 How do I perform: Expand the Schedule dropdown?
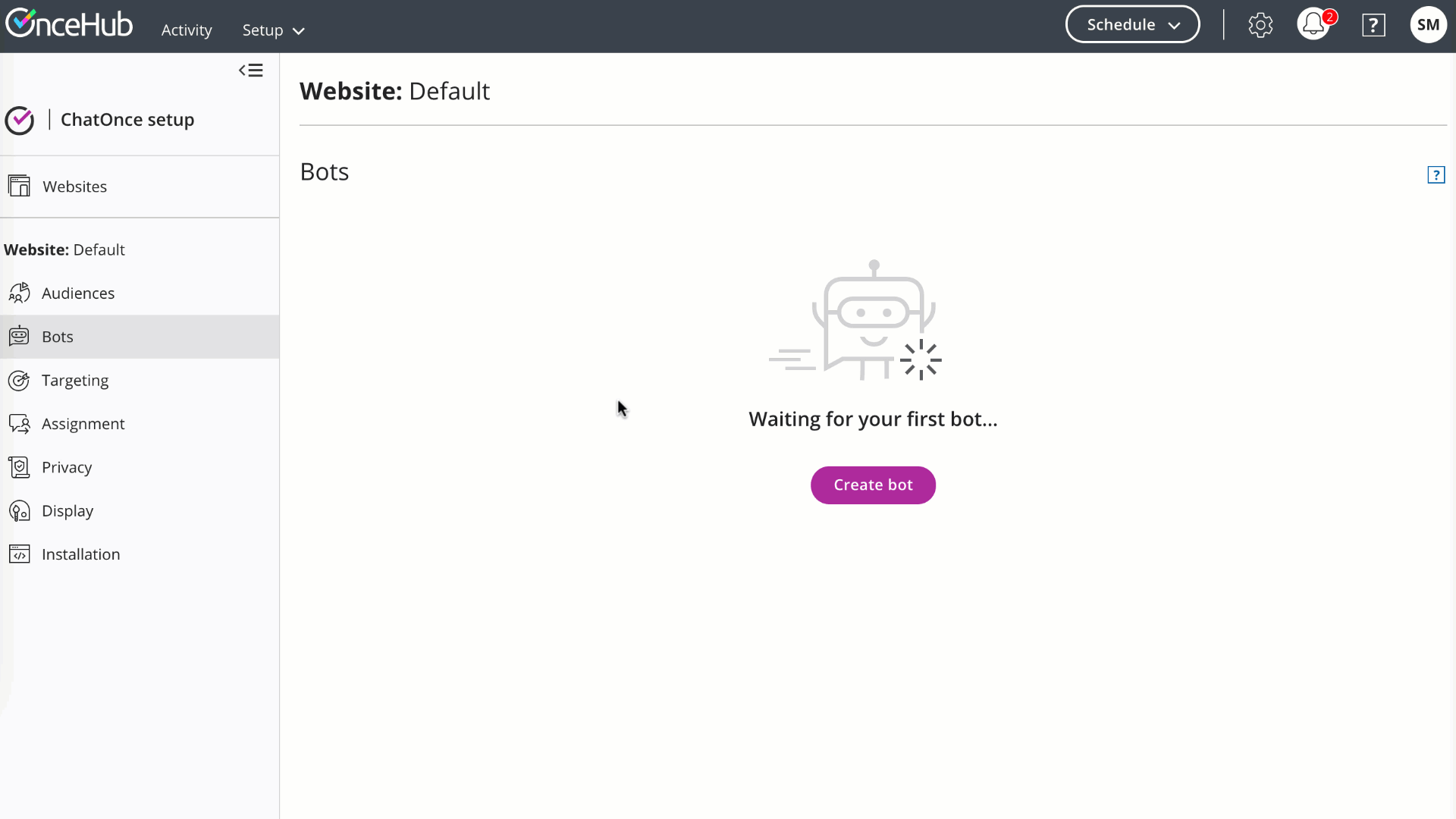(1132, 25)
